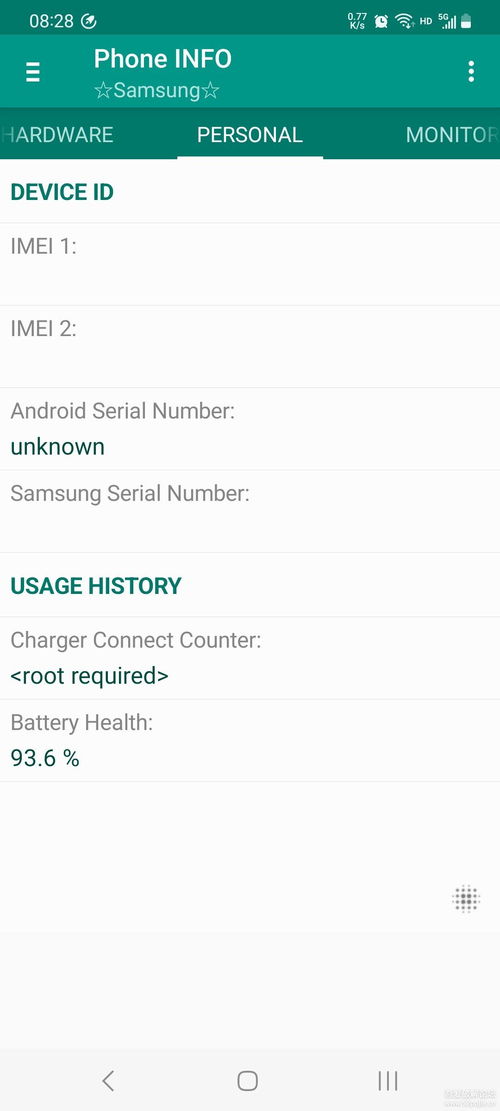500x1111 pixels.
Task: Tap the floating dotted grid icon
Action: 466,898
